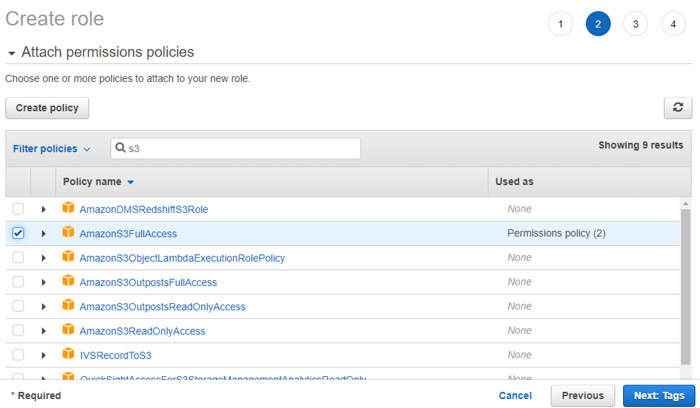Screen dimensions: 700x408
Task: Click the 'None' value for IVSRecordToS3
Action: pyautogui.click(x=519, y=355)
